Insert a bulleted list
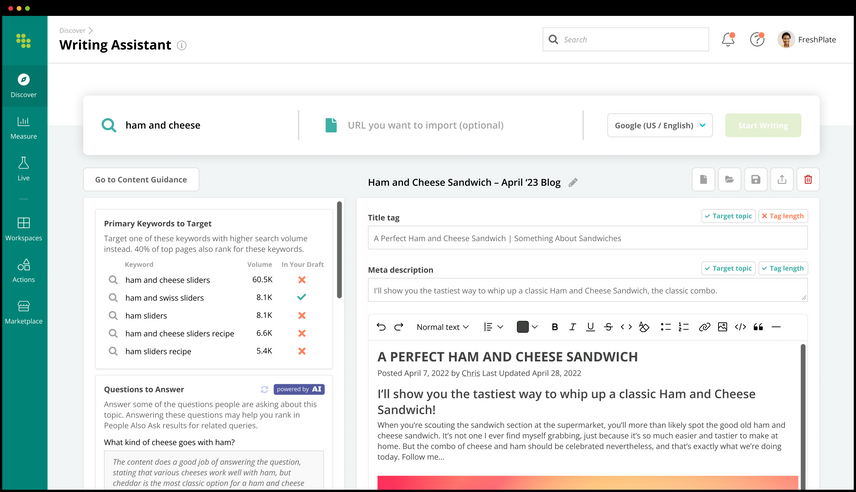This screenshot has height=492, width=856. coord(665,327)
